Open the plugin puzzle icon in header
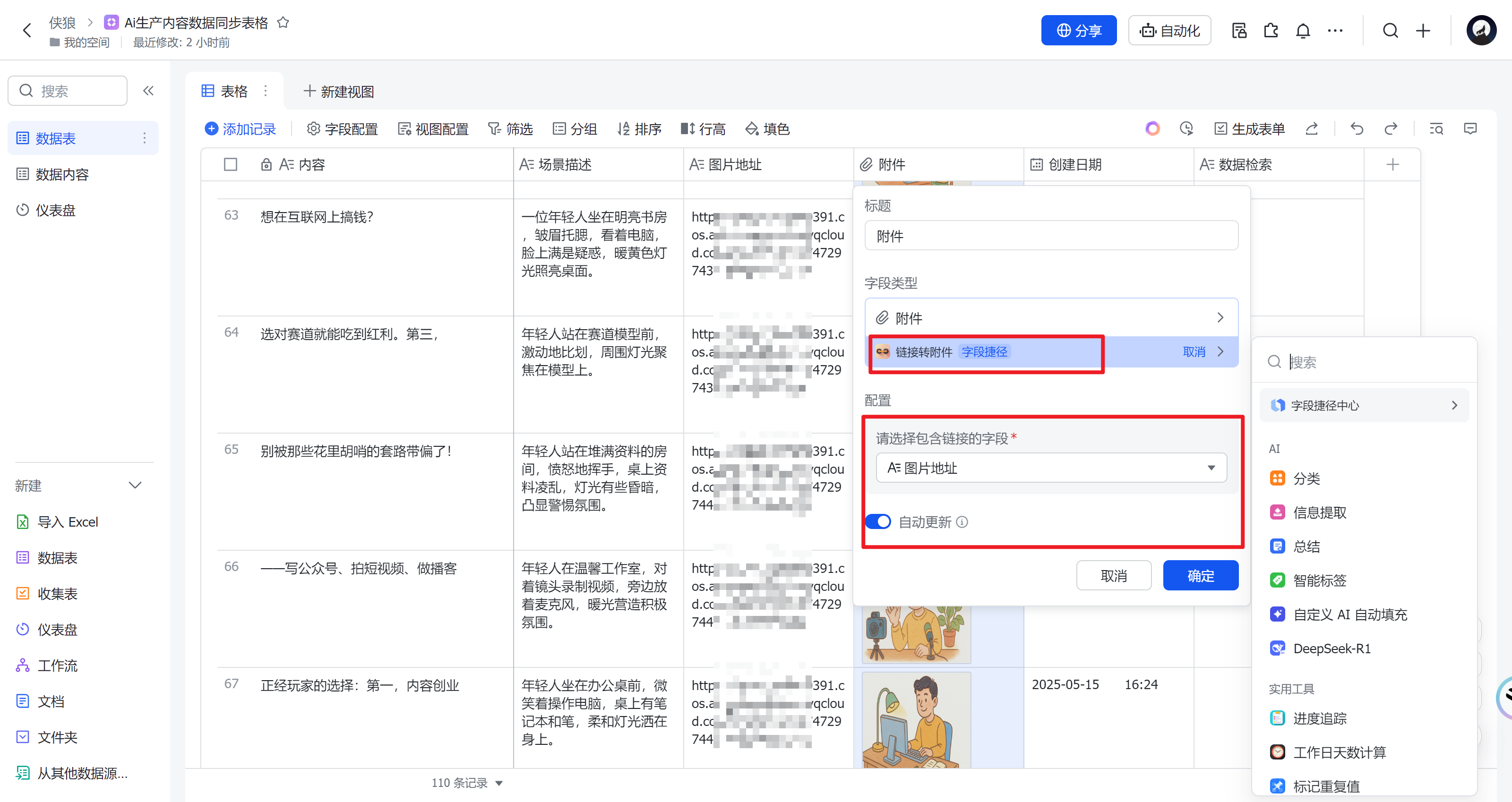 pyautogui.click(x=1271, y=31)
